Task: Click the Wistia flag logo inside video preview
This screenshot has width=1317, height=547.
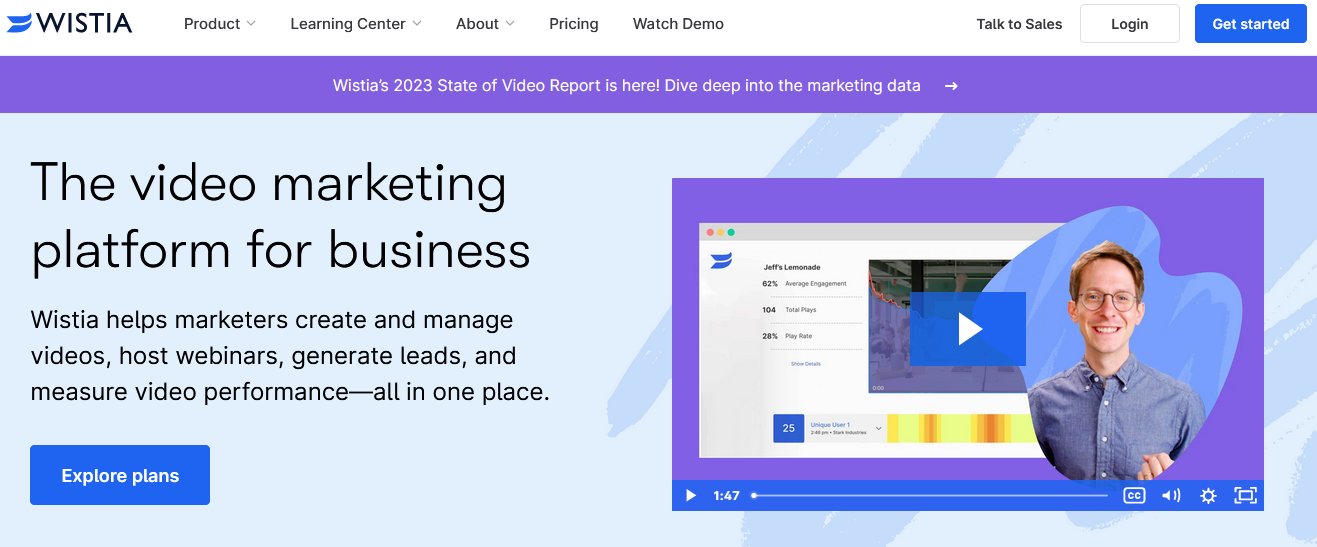Action: click(x=721, y=260)
